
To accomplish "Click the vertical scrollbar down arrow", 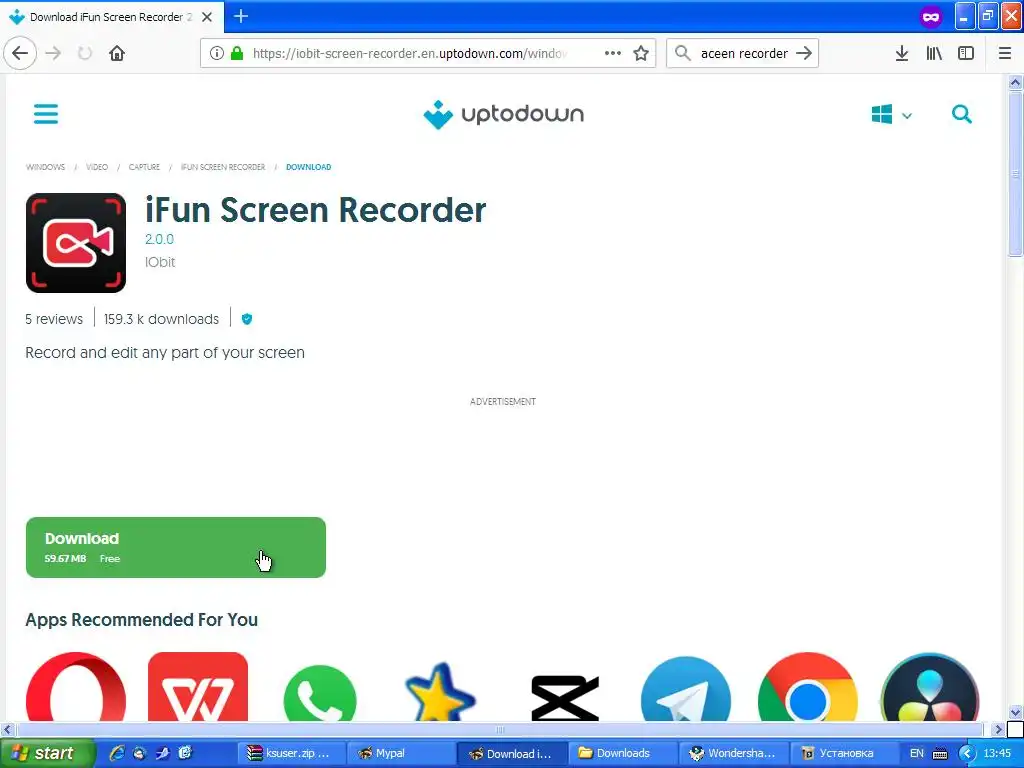I will 1015,712.
